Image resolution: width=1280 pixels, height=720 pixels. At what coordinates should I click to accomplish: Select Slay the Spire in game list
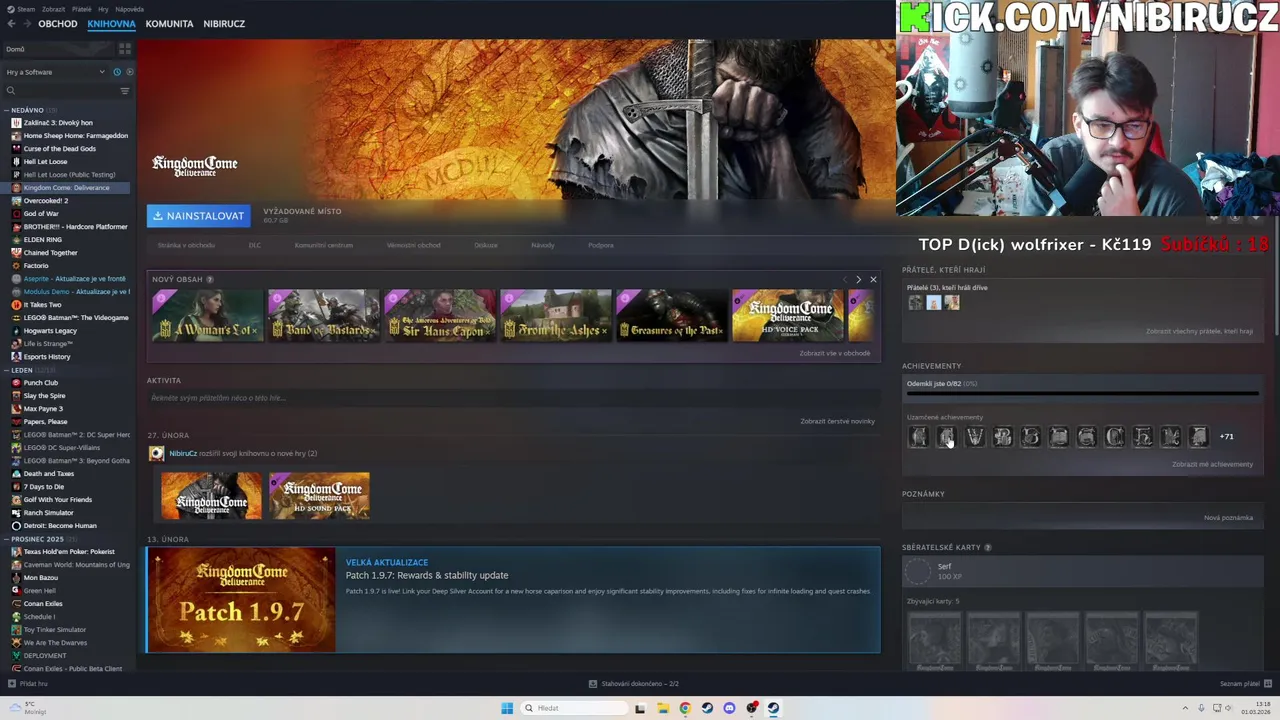[x=44, y=396]
